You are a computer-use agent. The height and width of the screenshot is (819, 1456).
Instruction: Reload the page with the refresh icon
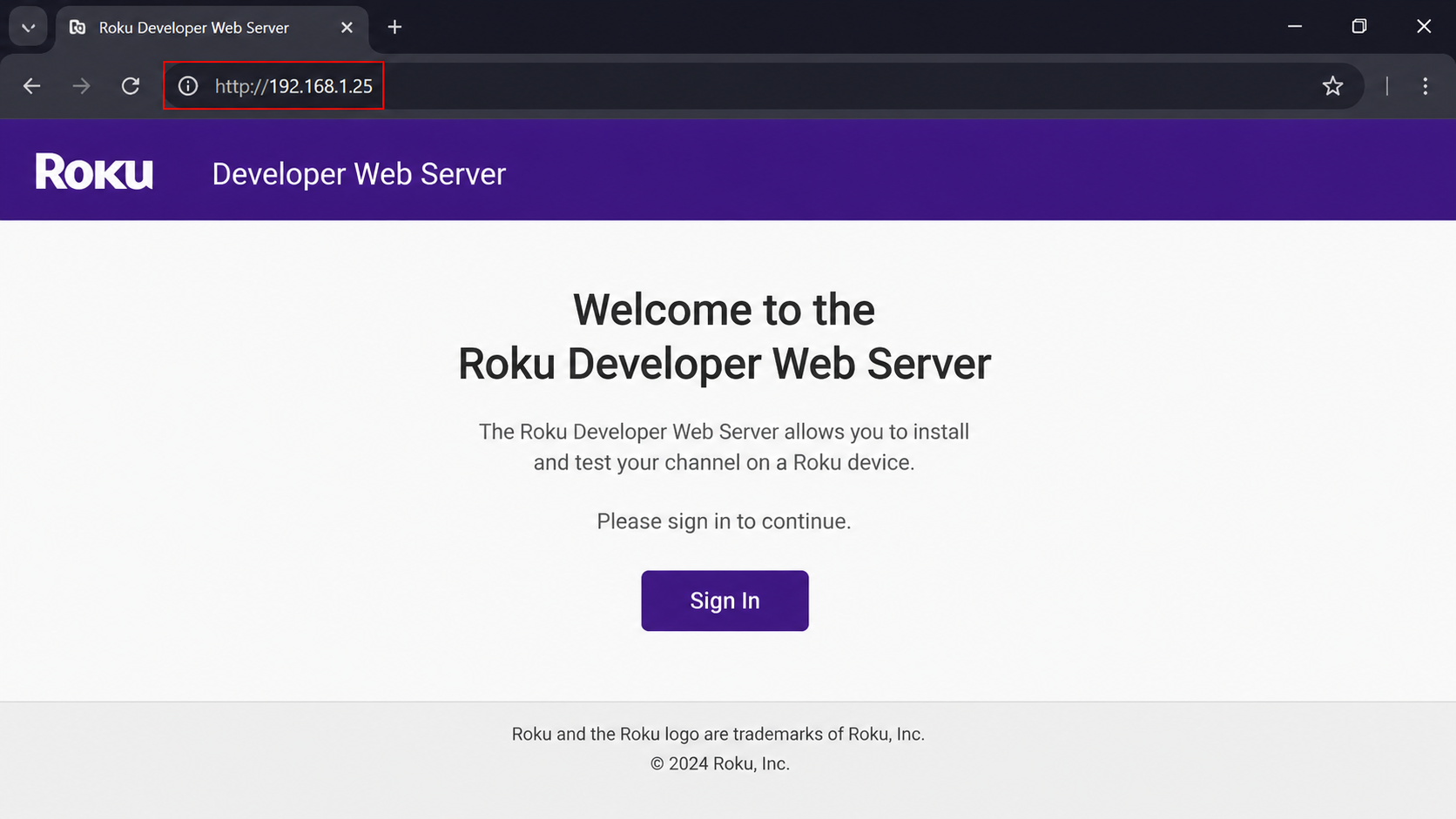coord(131,86)
